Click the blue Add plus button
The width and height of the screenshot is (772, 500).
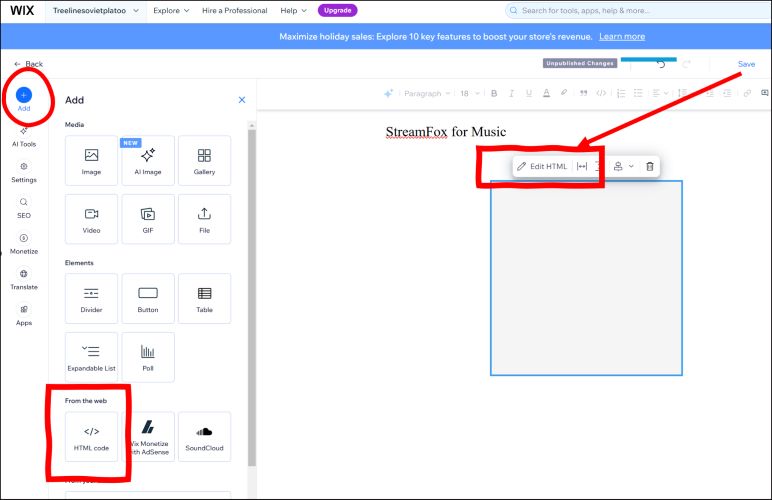coord(24,94)
